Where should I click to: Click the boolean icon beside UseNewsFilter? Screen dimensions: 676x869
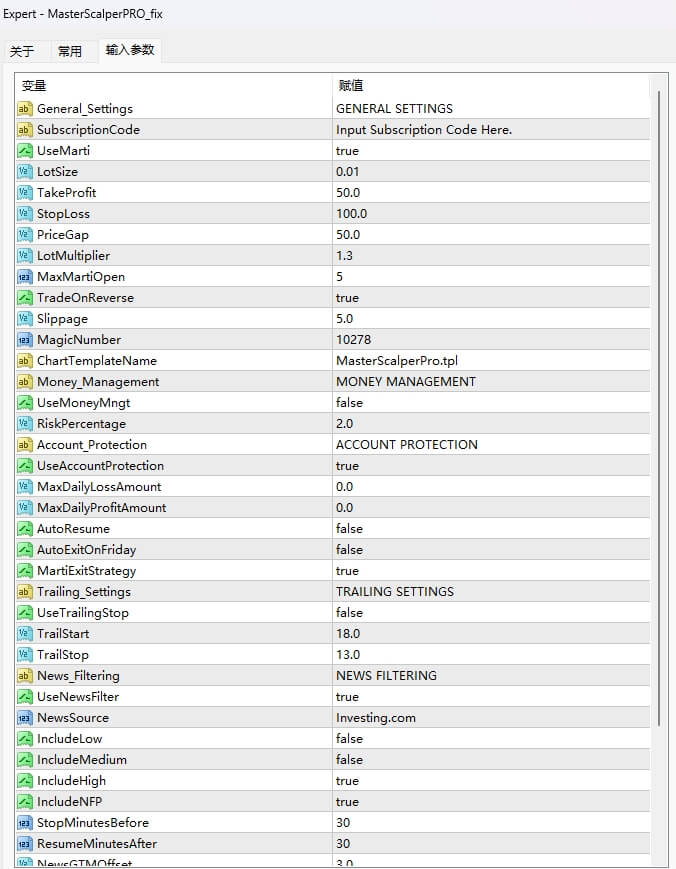click(25, 696)
